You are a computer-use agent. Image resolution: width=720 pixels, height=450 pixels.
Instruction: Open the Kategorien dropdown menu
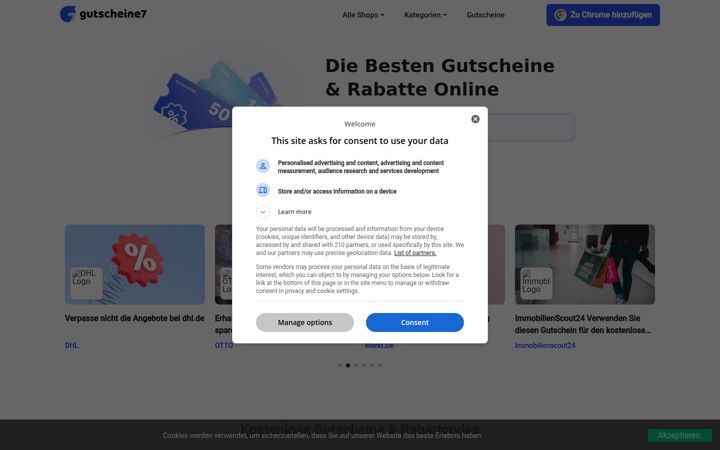point(425,15)
